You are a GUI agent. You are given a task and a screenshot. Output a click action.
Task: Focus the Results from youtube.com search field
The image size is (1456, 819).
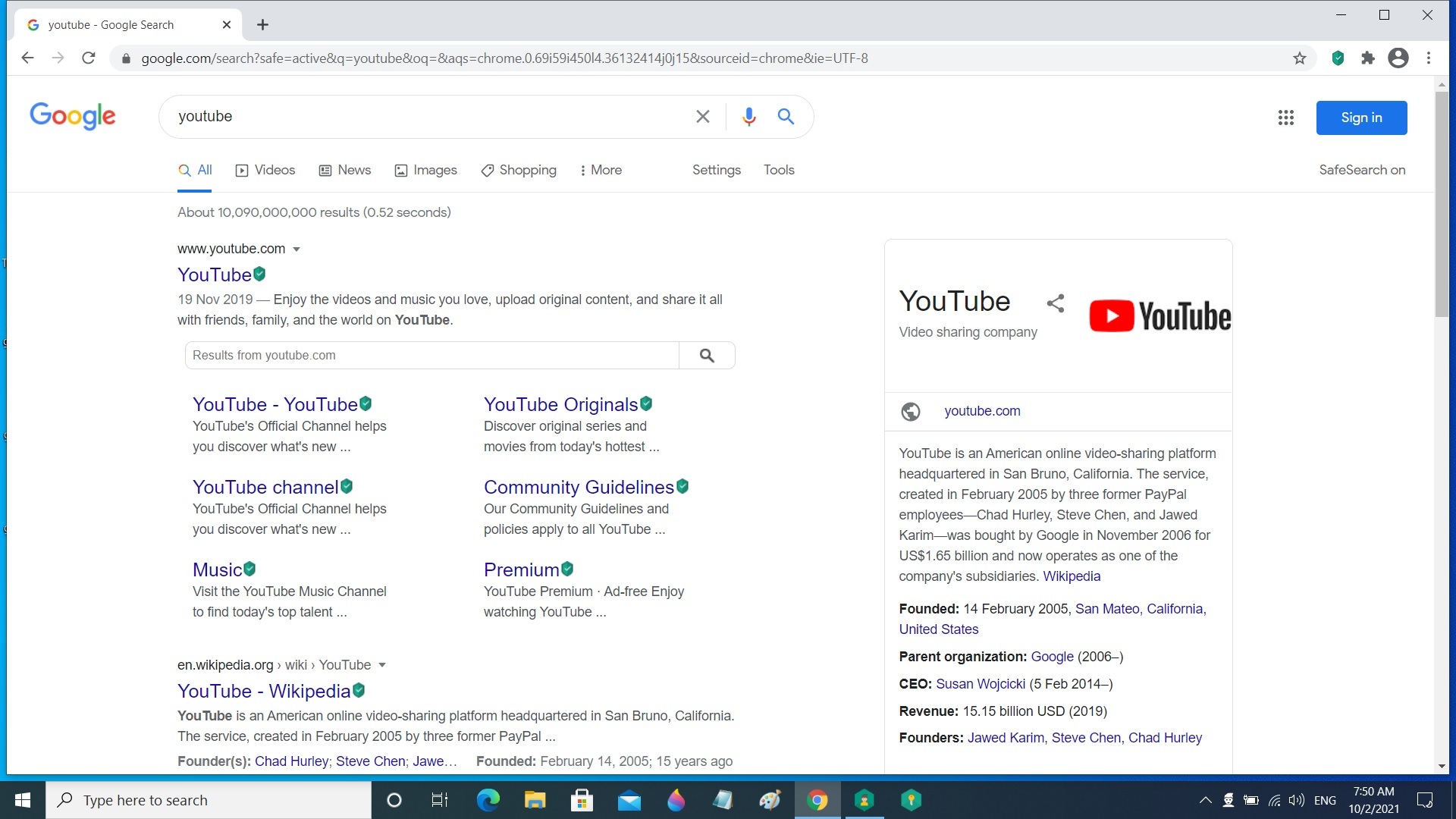(x=432, y=356)
